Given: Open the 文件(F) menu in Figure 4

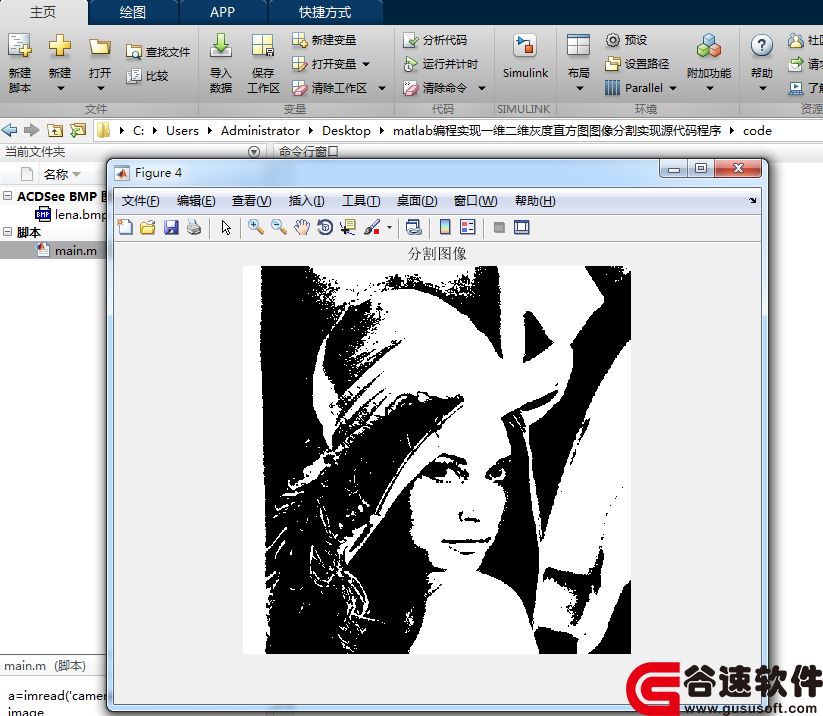Looking at the screenshot, I should pos(140,201).
